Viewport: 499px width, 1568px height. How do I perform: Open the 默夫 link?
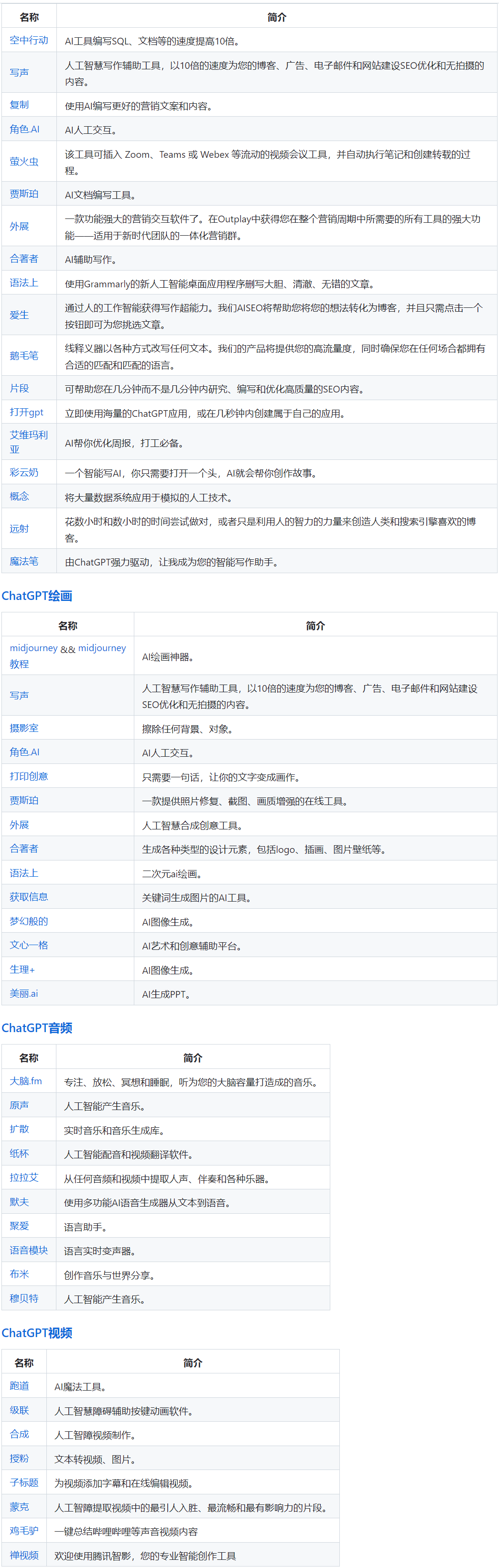pyautogui.click(x=19, y=1201)
